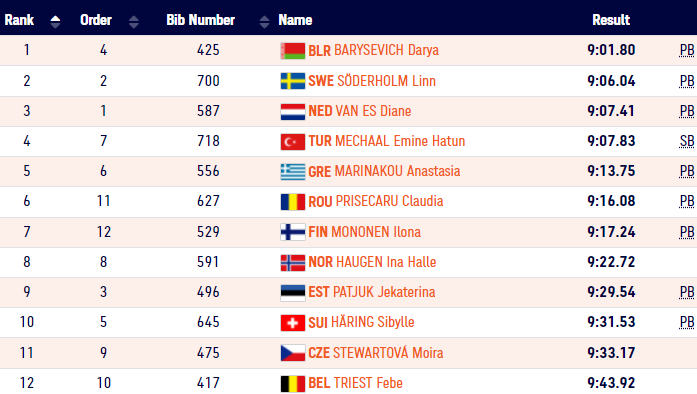697x394 pixels.
Task: Sort table by Bib Number arrow
Action: click(264, 21)
